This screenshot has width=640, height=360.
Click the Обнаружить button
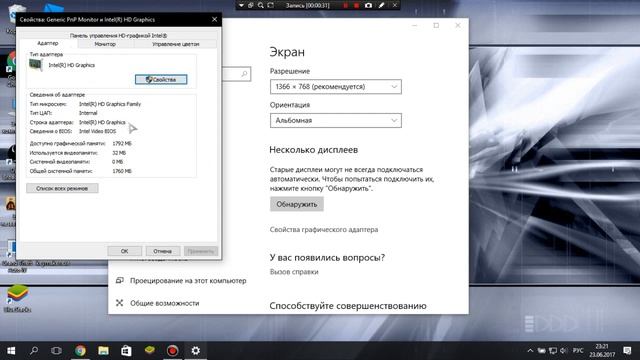(297, 204)
